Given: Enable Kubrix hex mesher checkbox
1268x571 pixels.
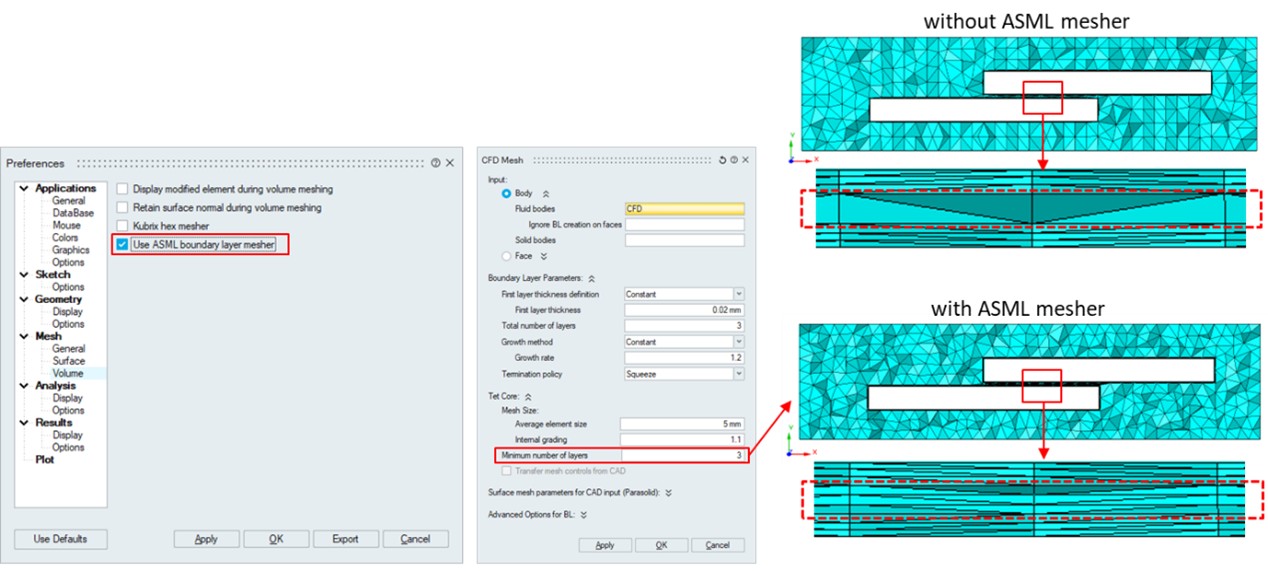Looking at the screenshot, I should (x=123, y=226).
